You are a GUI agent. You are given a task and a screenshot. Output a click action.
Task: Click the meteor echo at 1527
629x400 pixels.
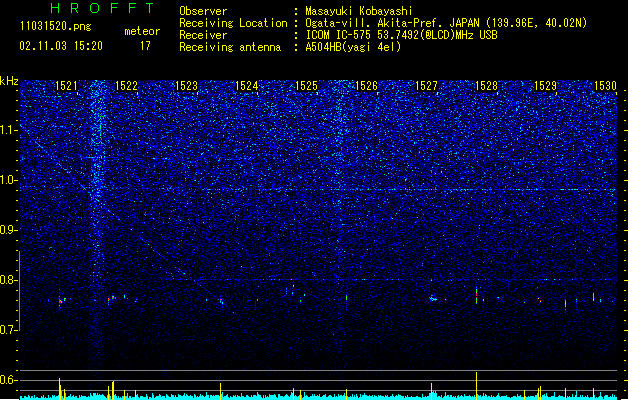point(432,298)
